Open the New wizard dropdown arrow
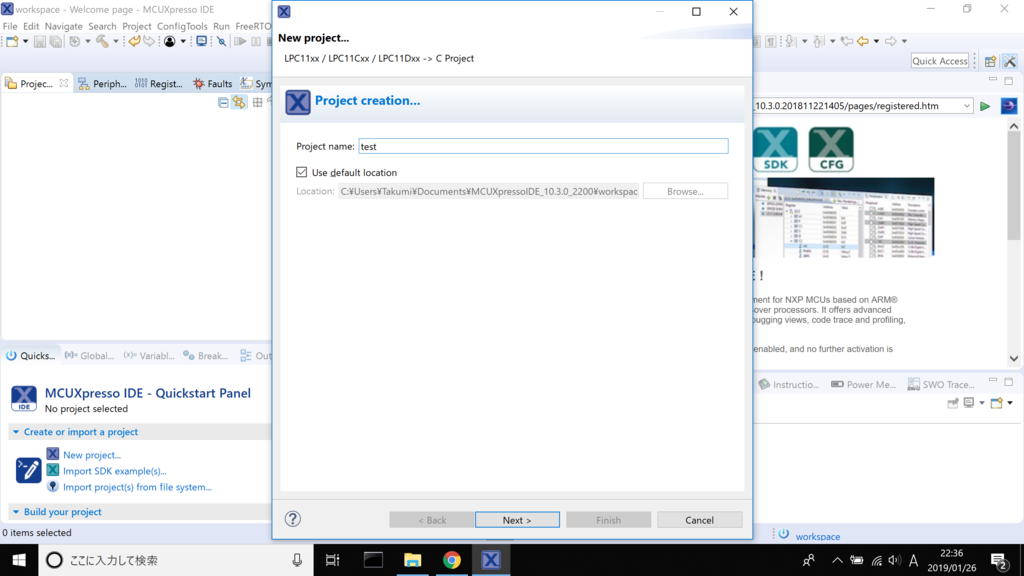 pos(25,42)
